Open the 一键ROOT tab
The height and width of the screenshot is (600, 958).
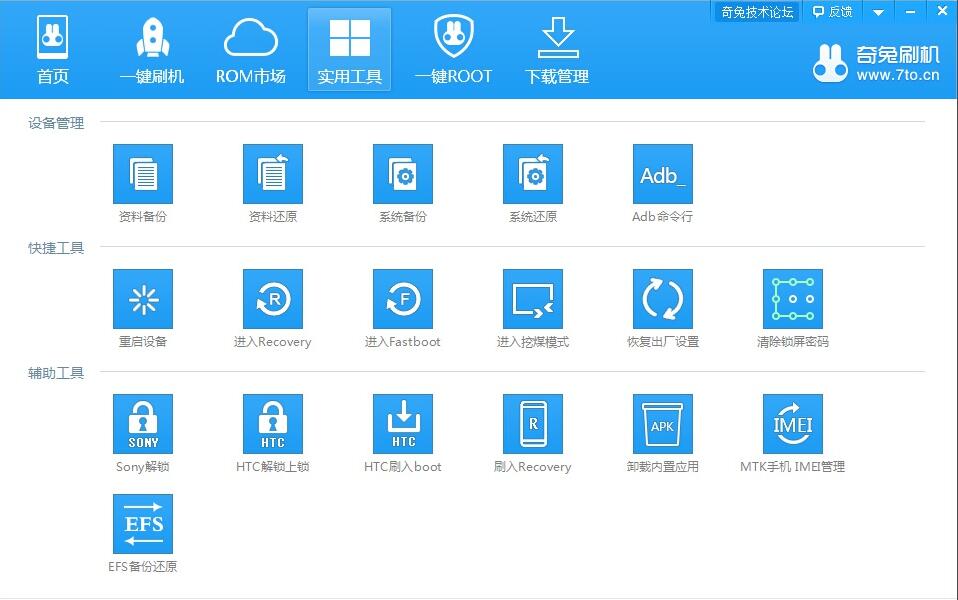coord(453,50)
